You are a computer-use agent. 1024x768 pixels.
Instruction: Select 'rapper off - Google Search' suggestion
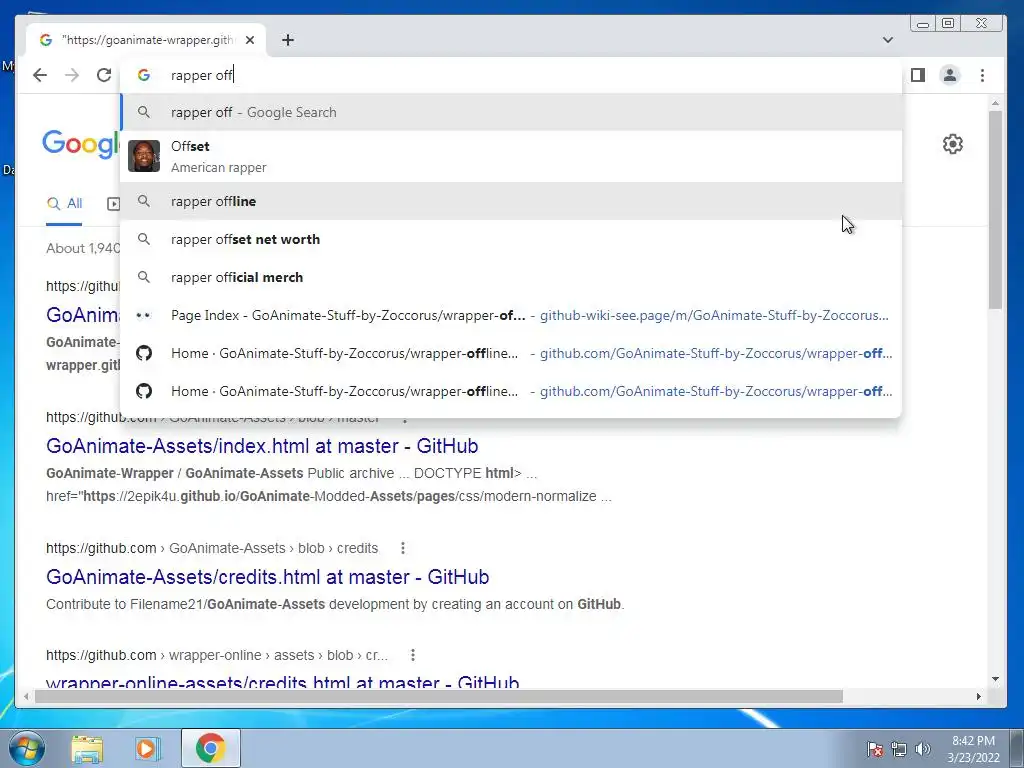(x=511, y=112)
